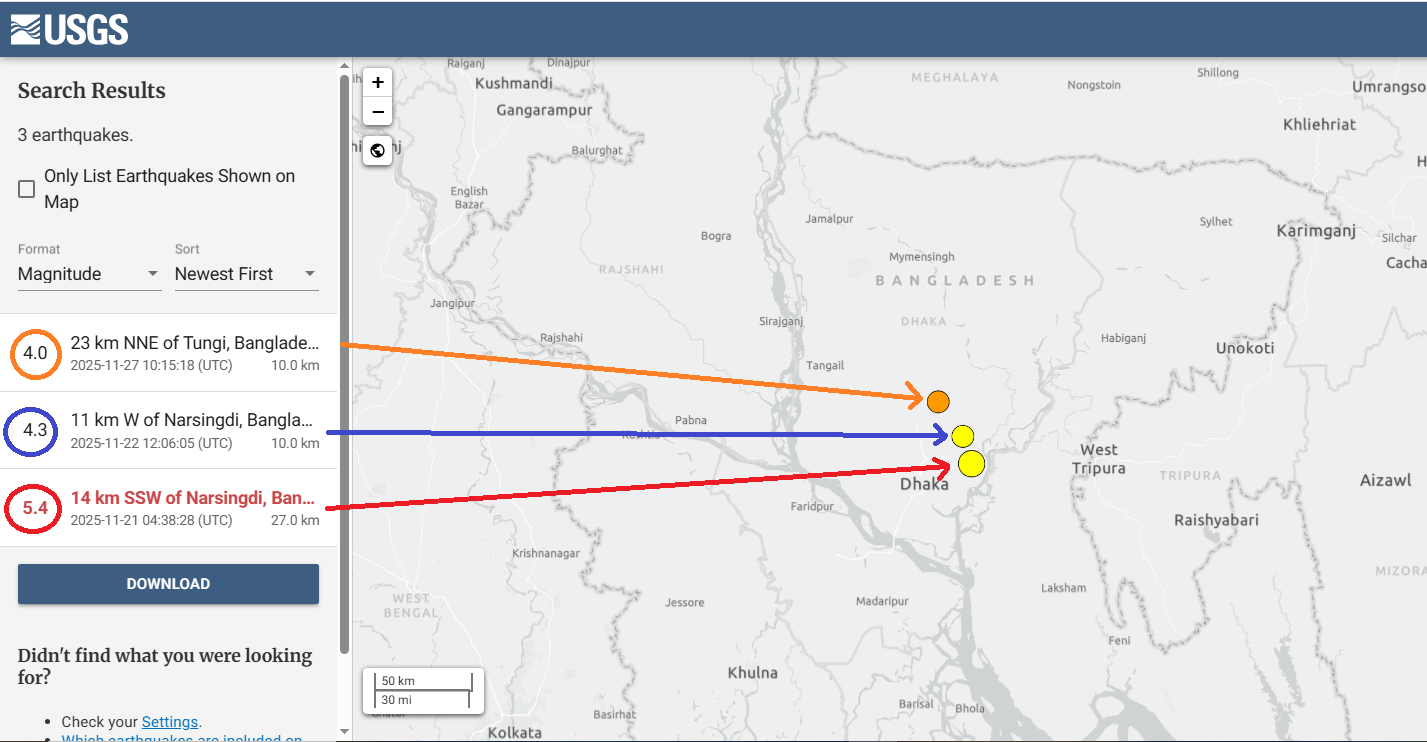Open the Format dropdown showing Magnitude
The height and width of the screenshot is (742, 1427).
coord(88,274)
